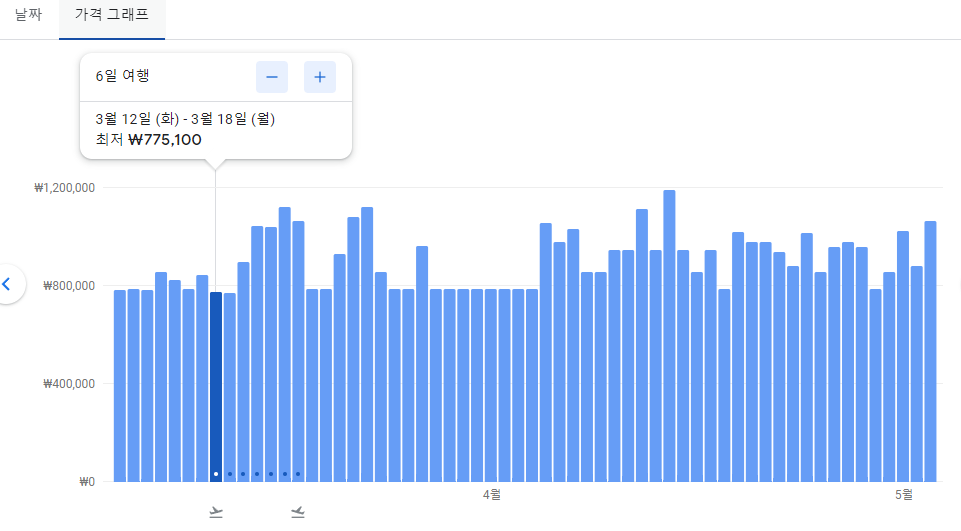Click the ₩1,200,000 axis label
961x531 pixels.
click(64, 188)
